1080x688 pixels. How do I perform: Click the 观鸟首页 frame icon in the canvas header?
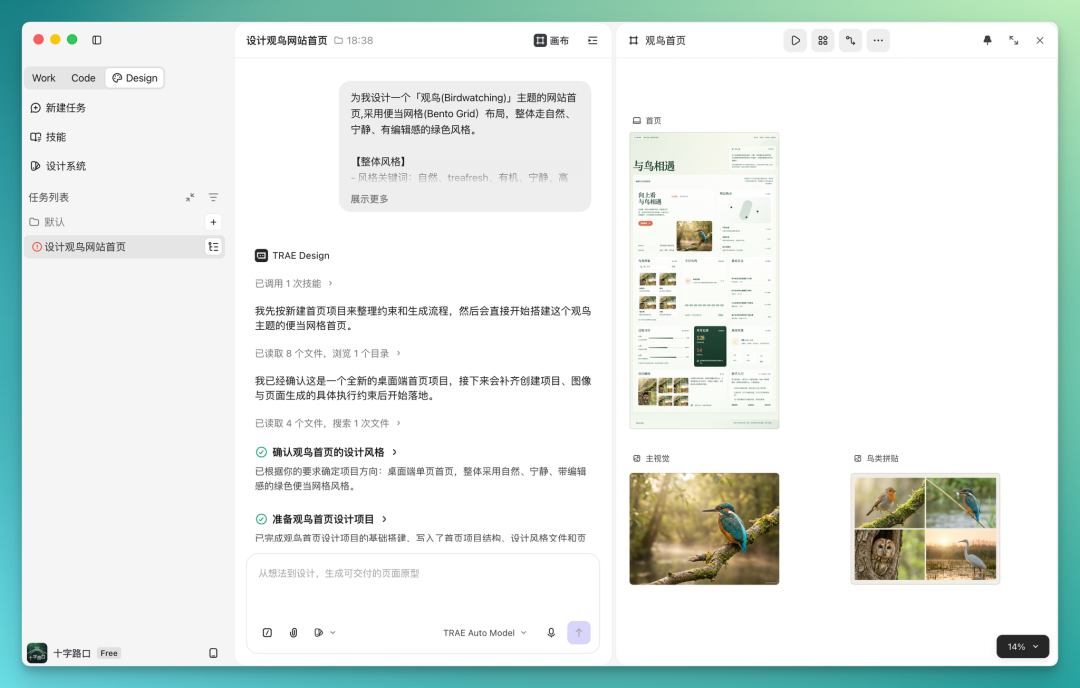click(634, 41)
